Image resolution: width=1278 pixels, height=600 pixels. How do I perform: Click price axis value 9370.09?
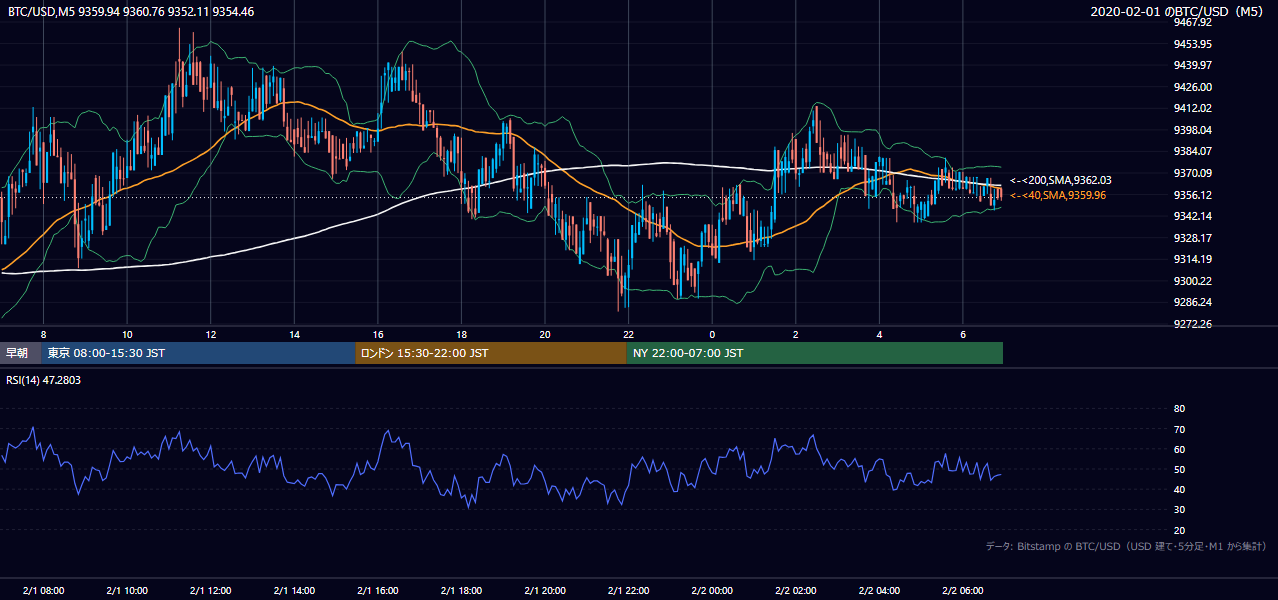(x=1193, y=173)
